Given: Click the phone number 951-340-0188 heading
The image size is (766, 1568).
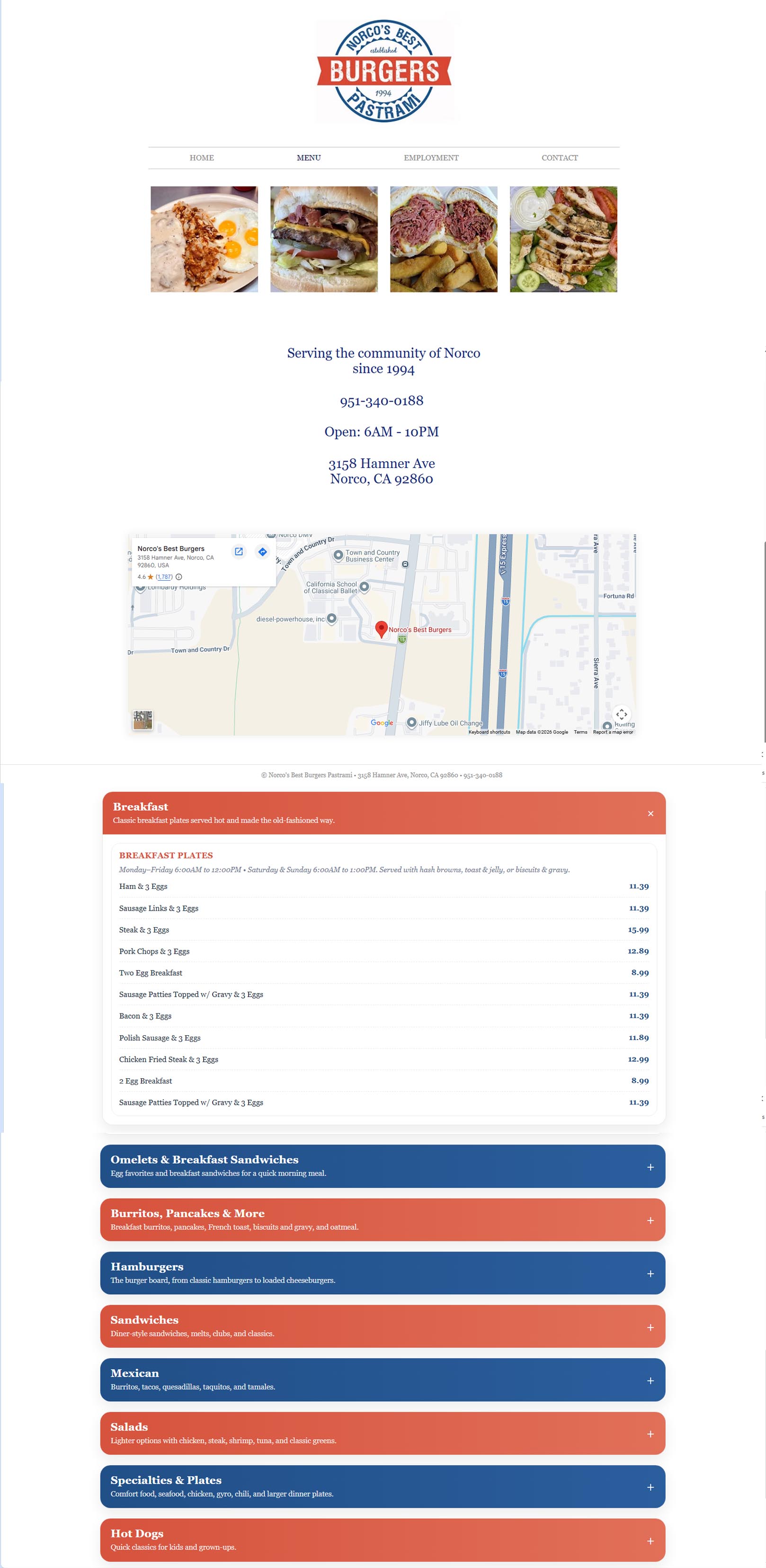Looking at the screenshot, I should pos(382,401).
